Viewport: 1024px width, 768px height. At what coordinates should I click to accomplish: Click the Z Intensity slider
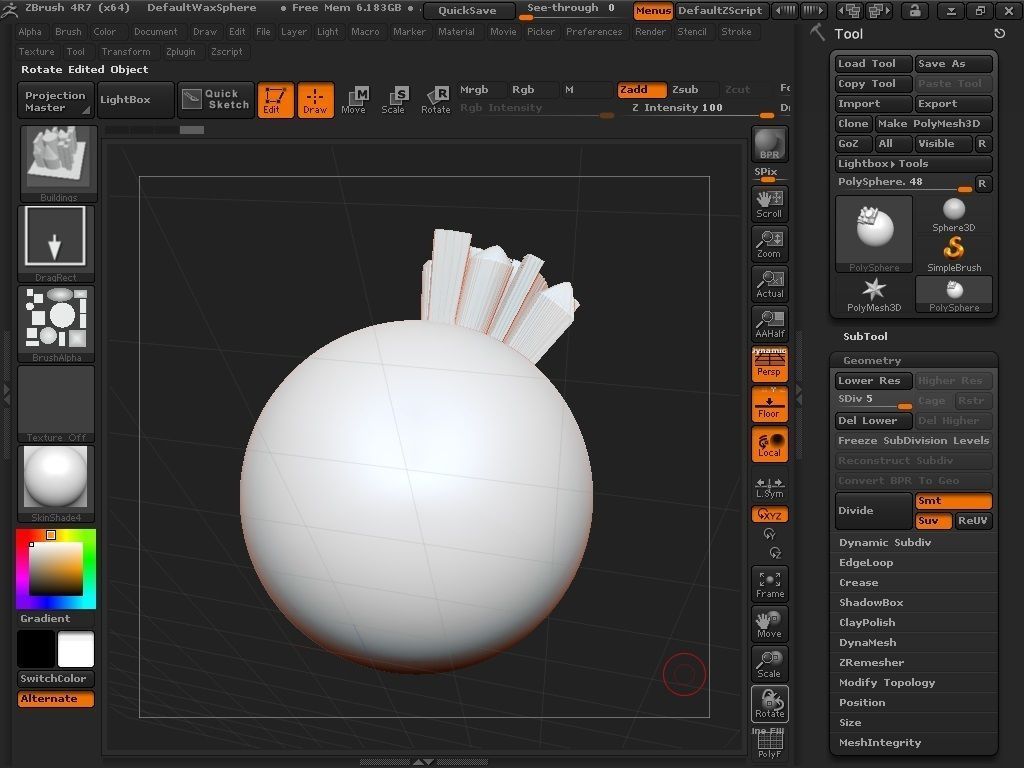[x=703, y=108]
